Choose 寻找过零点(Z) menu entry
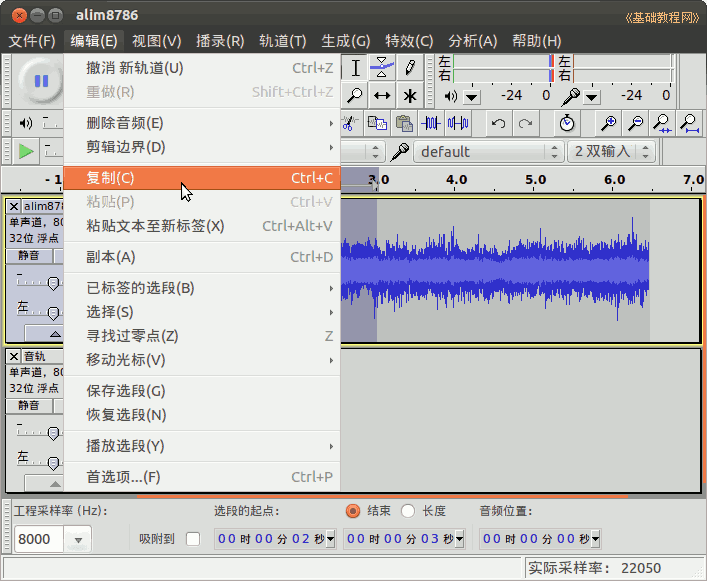The width and height of the screenshot is (707, 581). click(x=202, y=336)
